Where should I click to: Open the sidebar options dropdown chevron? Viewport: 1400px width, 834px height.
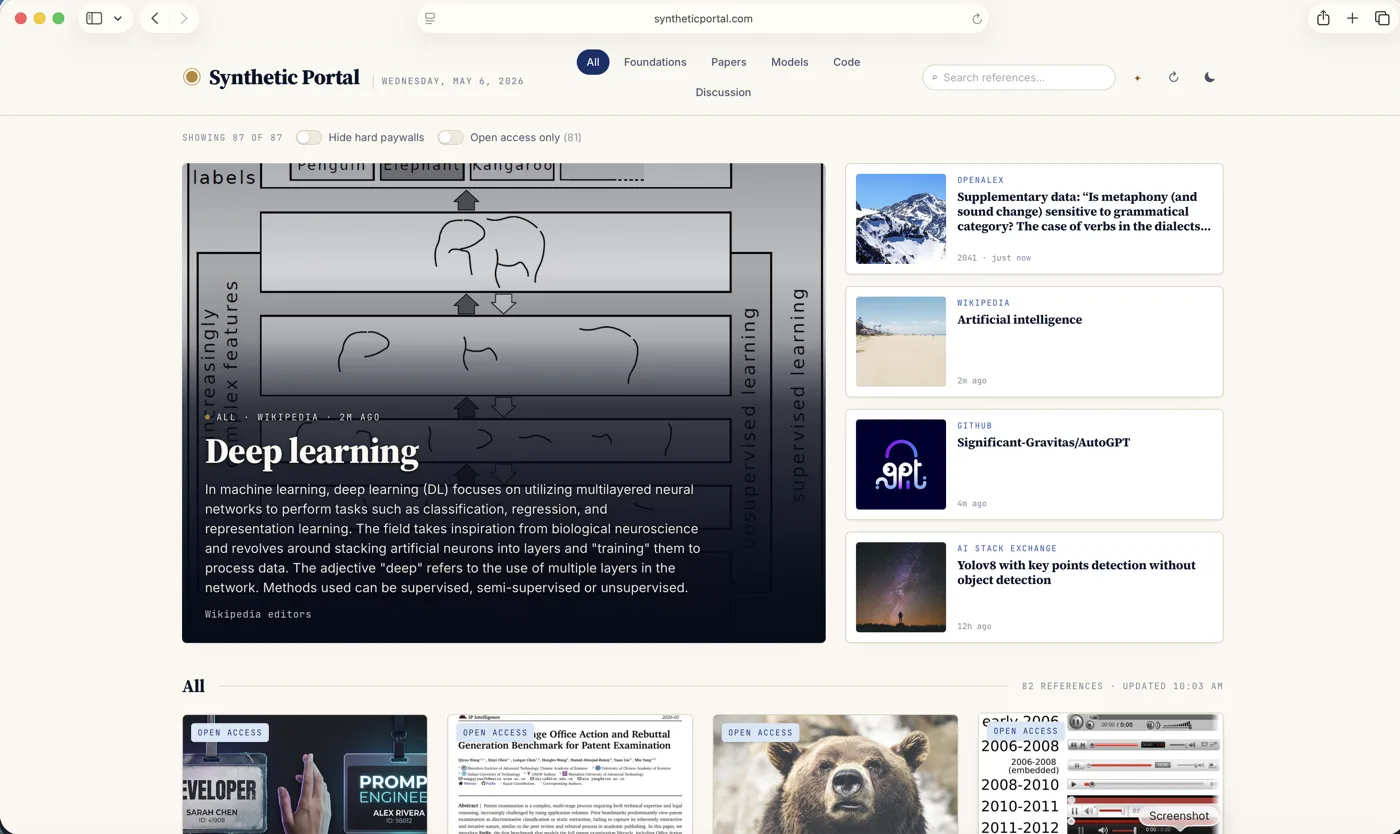point(118,18)
